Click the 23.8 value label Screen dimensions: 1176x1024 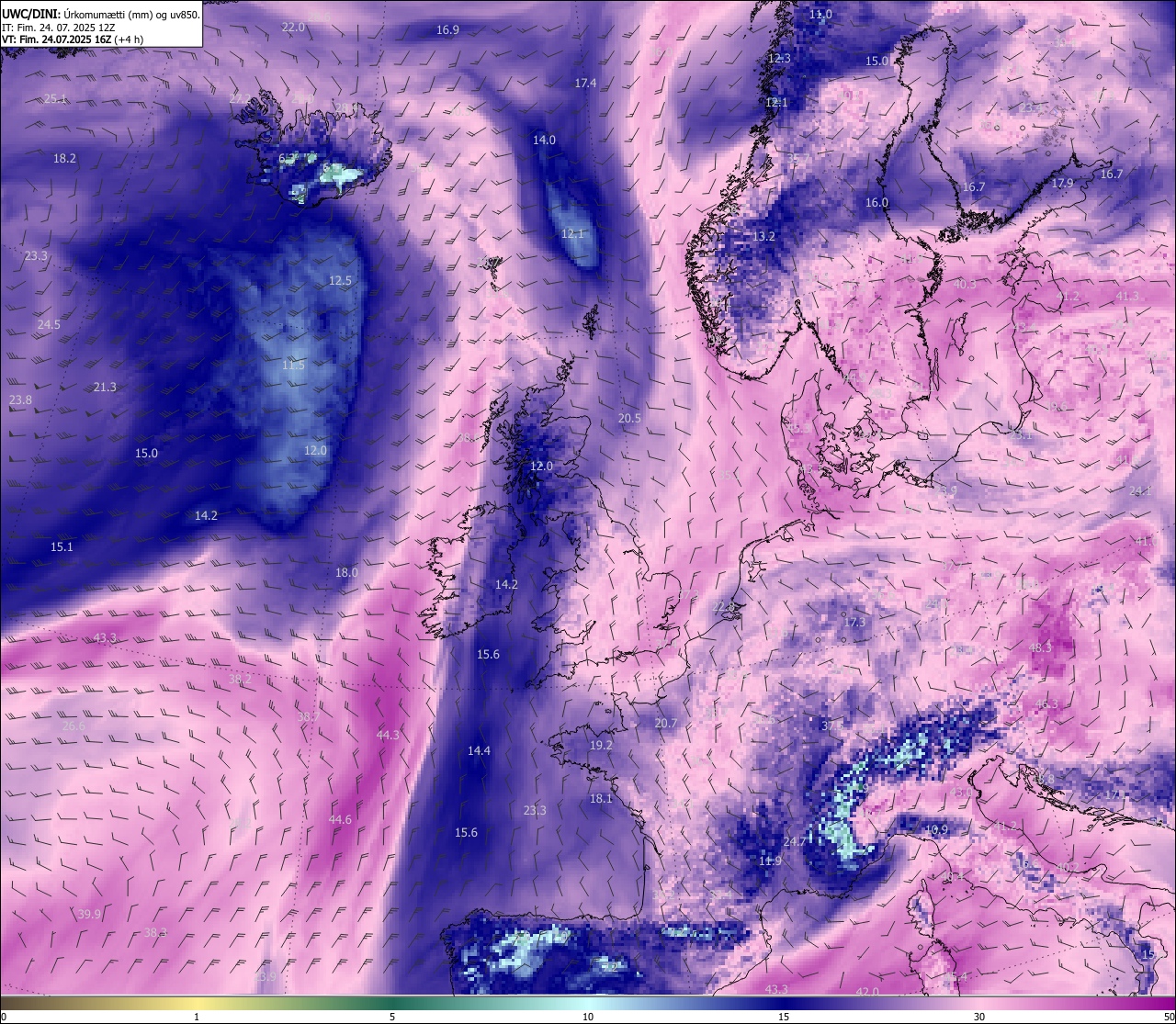coord(20,400)
